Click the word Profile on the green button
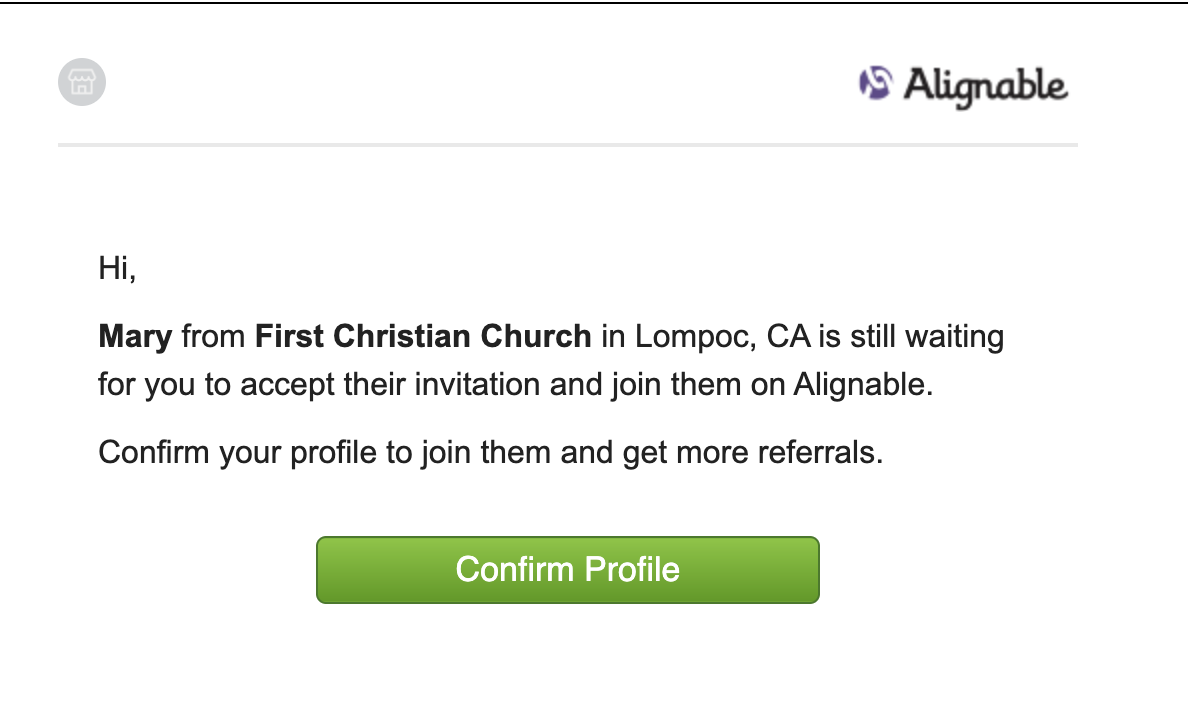The image size is (1188, 704). click(632, 570)
